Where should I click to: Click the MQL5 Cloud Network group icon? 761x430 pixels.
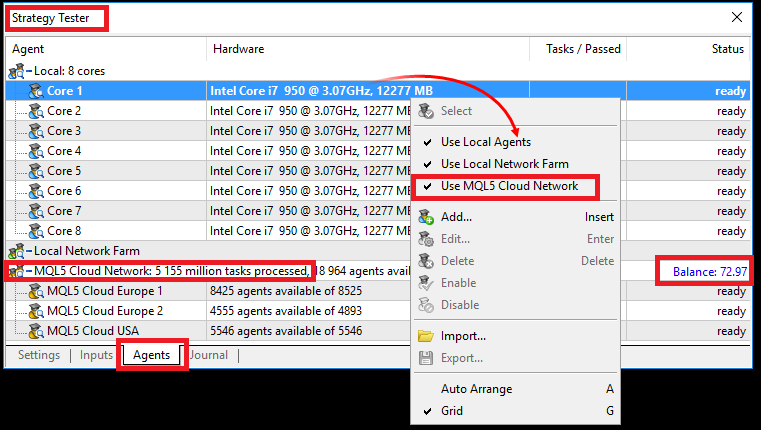click(16, 271)
